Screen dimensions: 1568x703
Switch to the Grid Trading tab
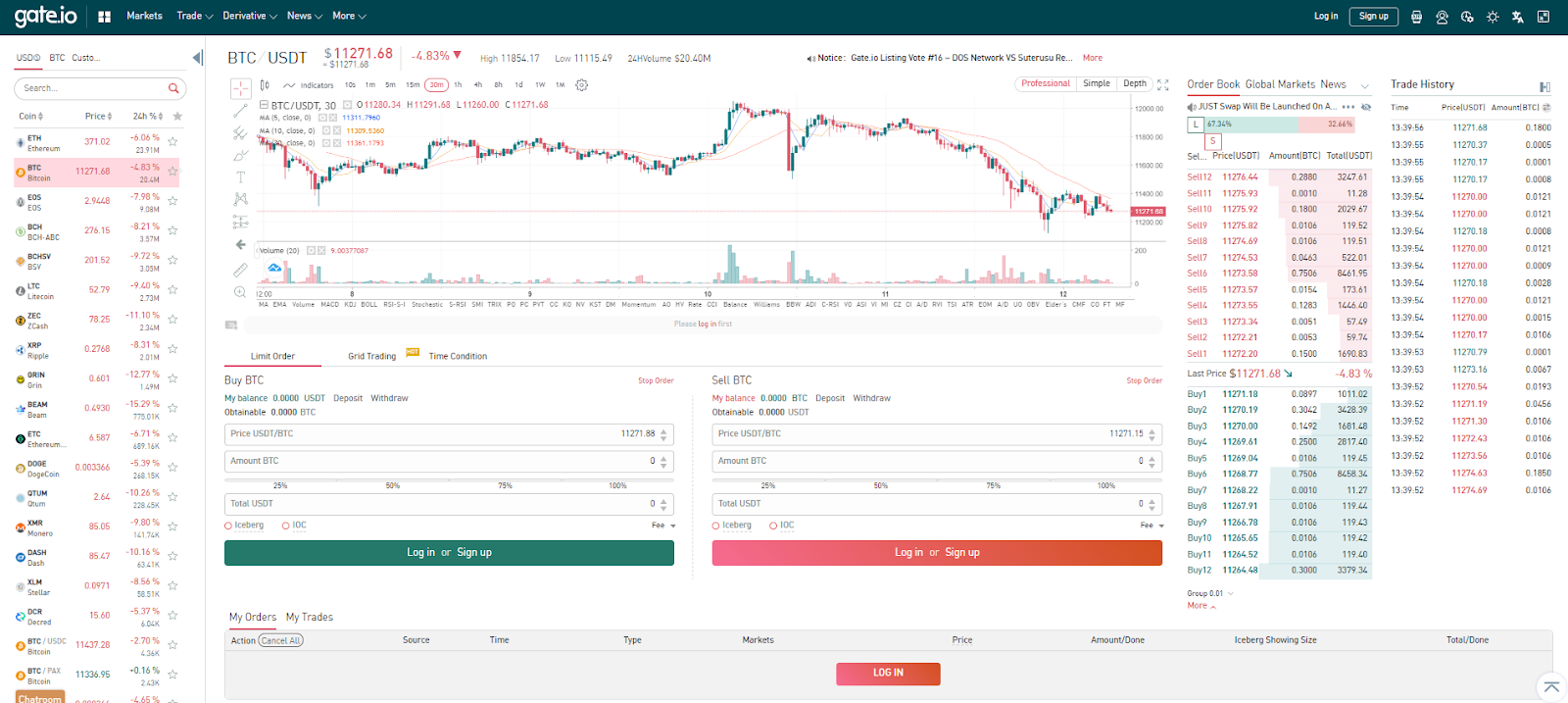371,356
